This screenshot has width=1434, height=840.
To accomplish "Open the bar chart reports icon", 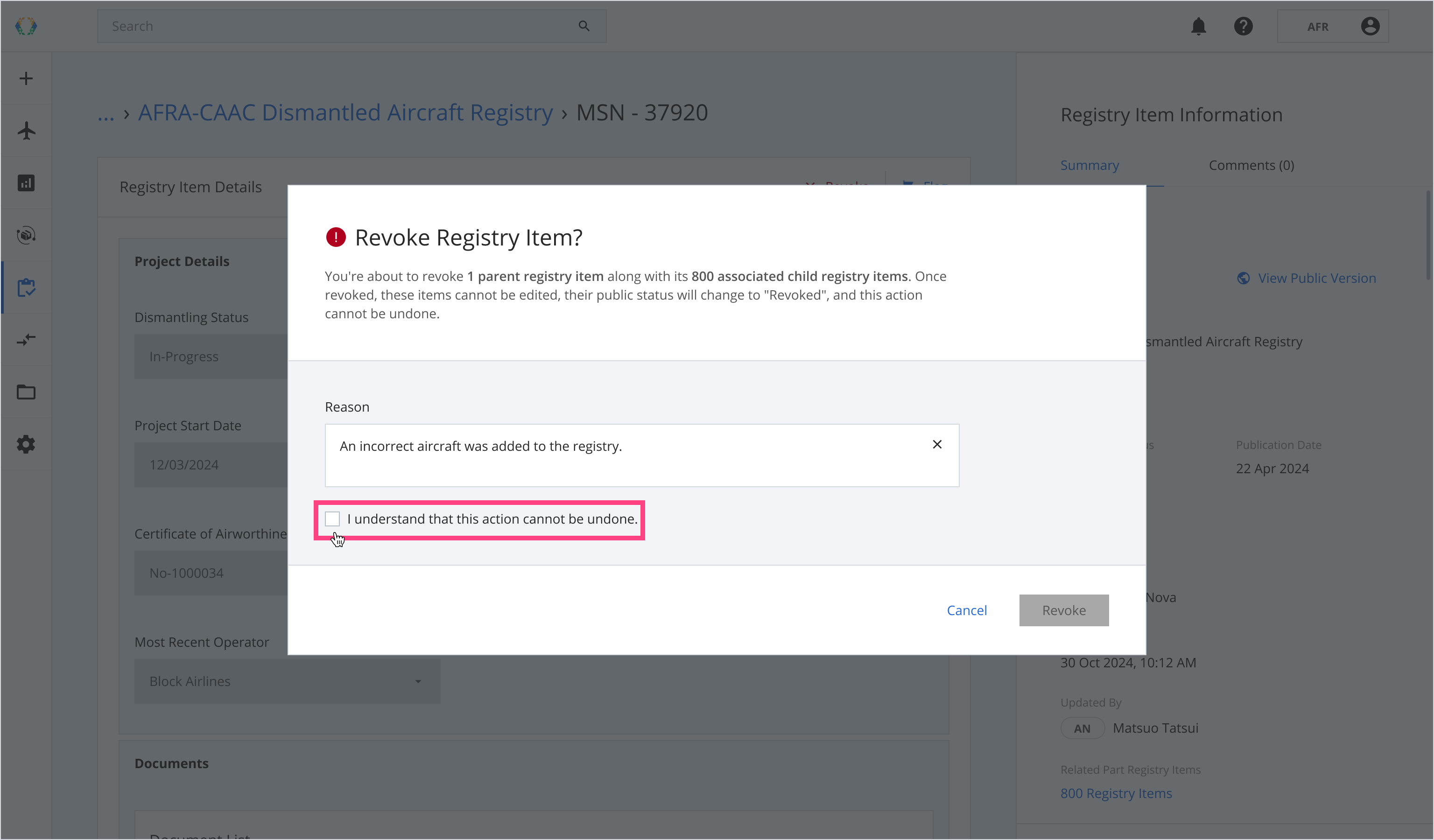I will click(26, 183).
